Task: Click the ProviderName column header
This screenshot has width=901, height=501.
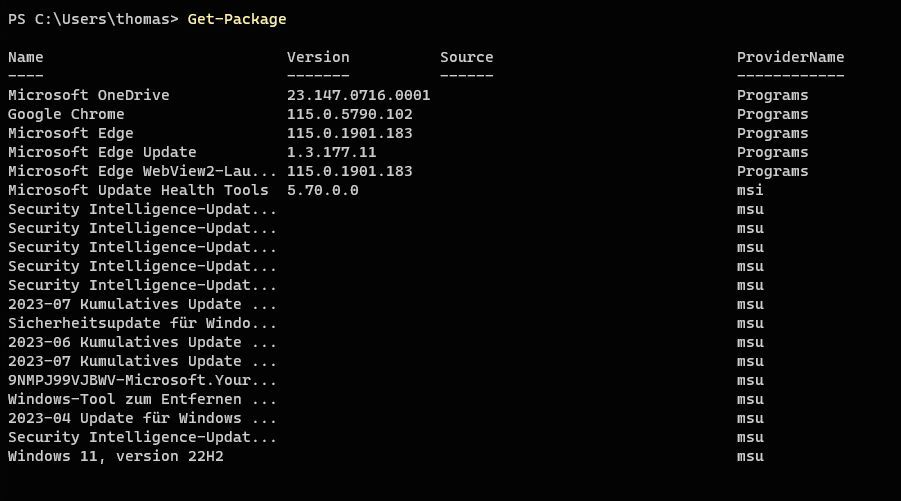Action: coord(790,58)
